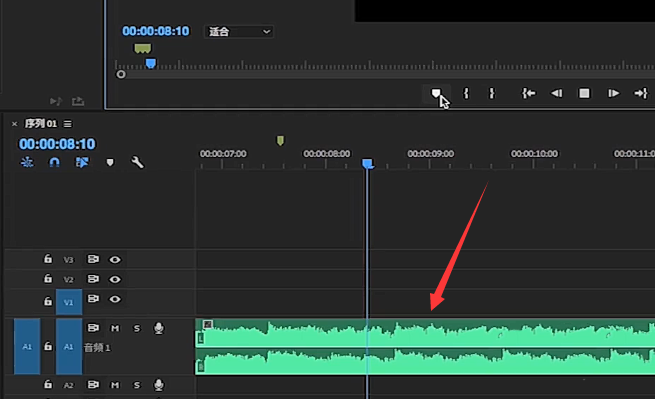The width and height of the screenshot is (655, 399).
Task: Toggle the Snap magnet icon
Action: point(54,162)
